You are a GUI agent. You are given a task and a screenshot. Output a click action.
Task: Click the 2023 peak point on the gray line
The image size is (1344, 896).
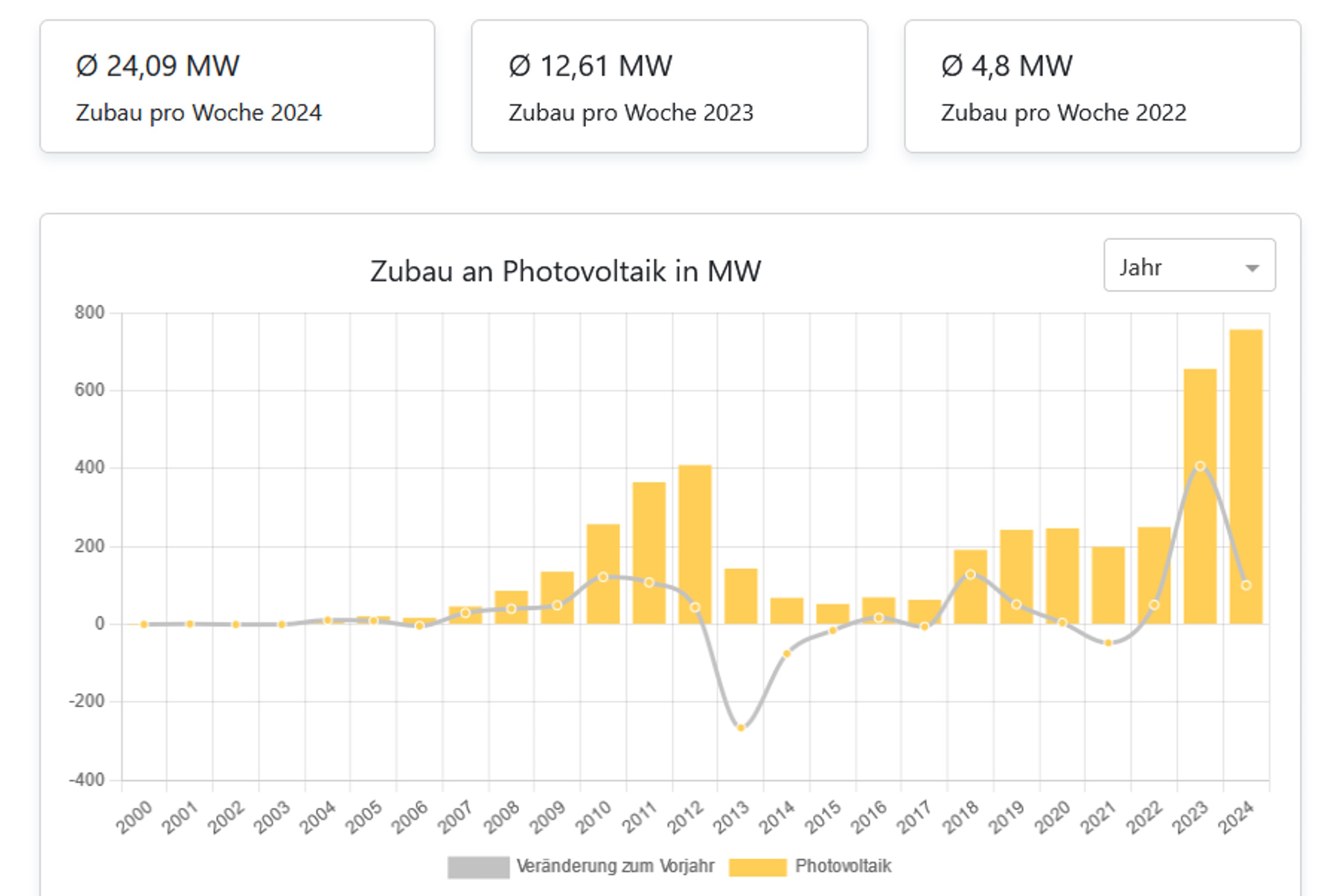point(1200,466)
